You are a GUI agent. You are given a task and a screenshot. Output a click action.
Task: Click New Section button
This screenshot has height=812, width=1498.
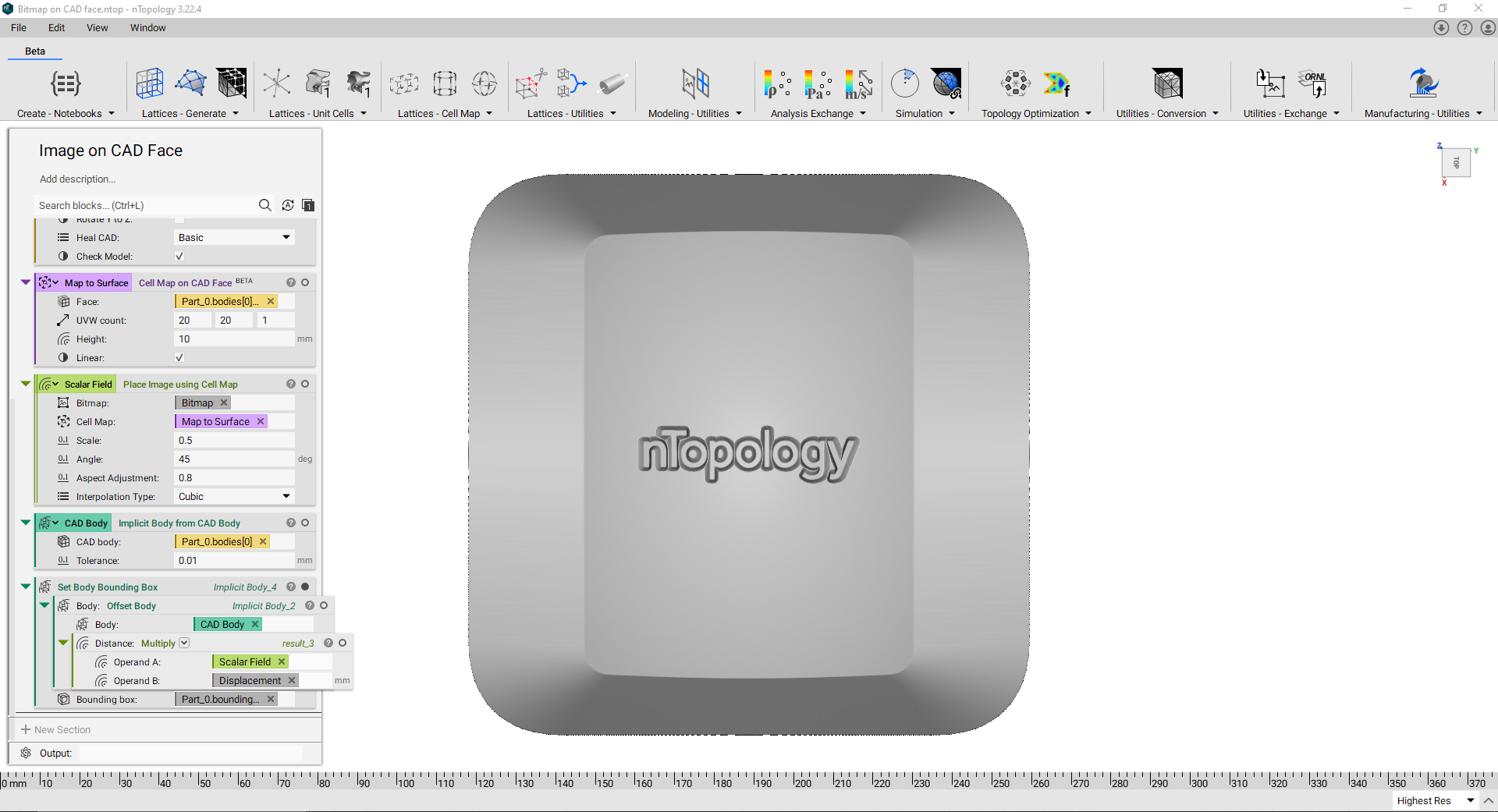(x=56, y=729)
